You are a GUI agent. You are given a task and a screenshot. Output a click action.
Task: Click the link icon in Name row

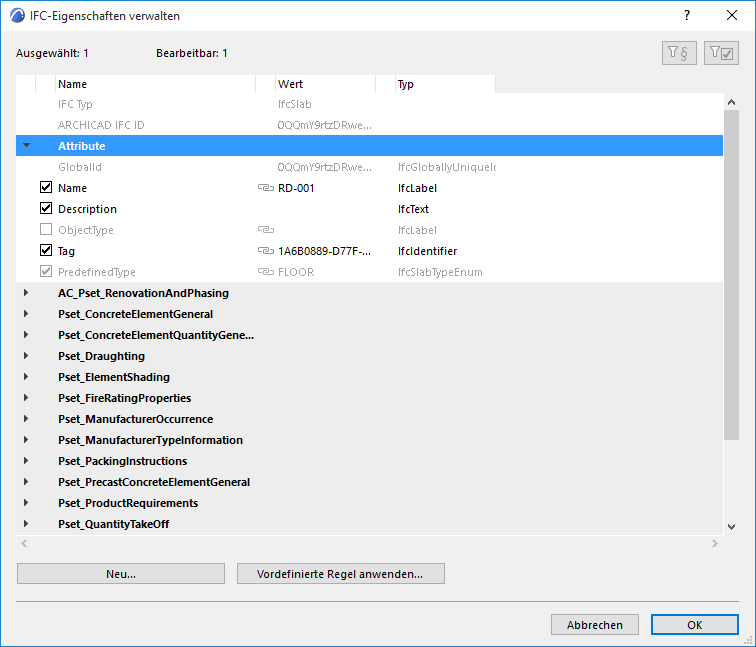266,188
